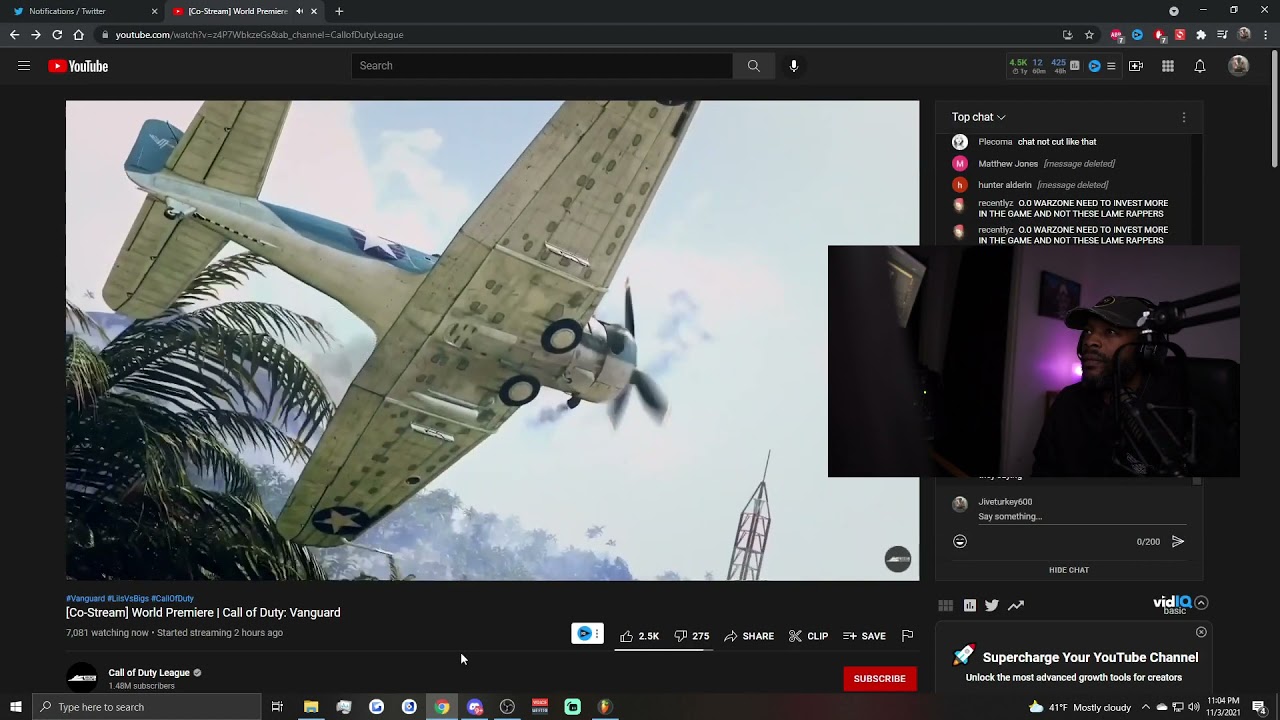Image resolution: width=1280 pixels, height=720 pixels.
Task: Open vidIQ toolbar hamburger list icon
Action: point(1111,66)
